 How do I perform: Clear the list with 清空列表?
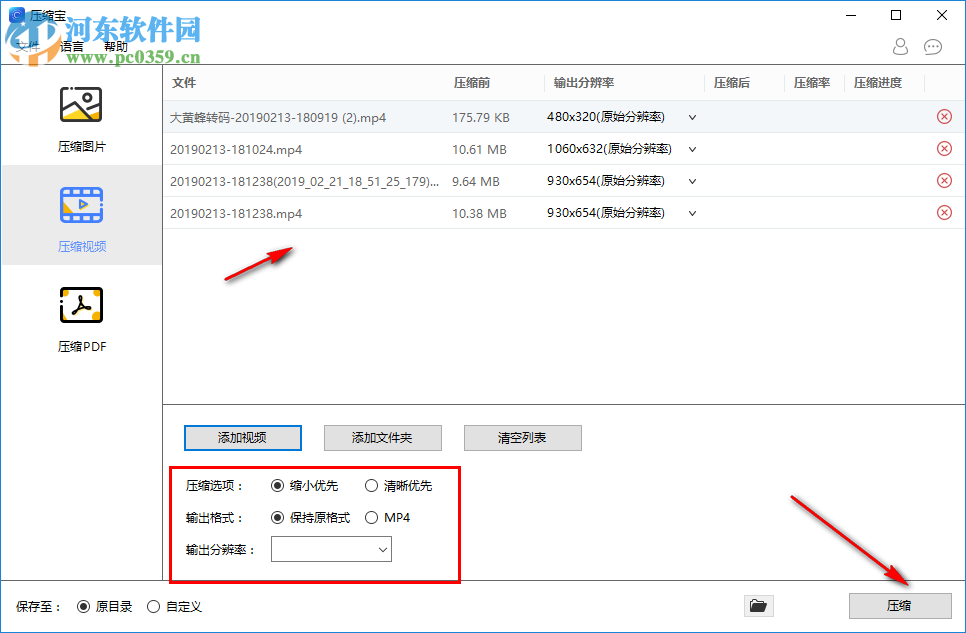pyautogui.click(x=522, y=437)
